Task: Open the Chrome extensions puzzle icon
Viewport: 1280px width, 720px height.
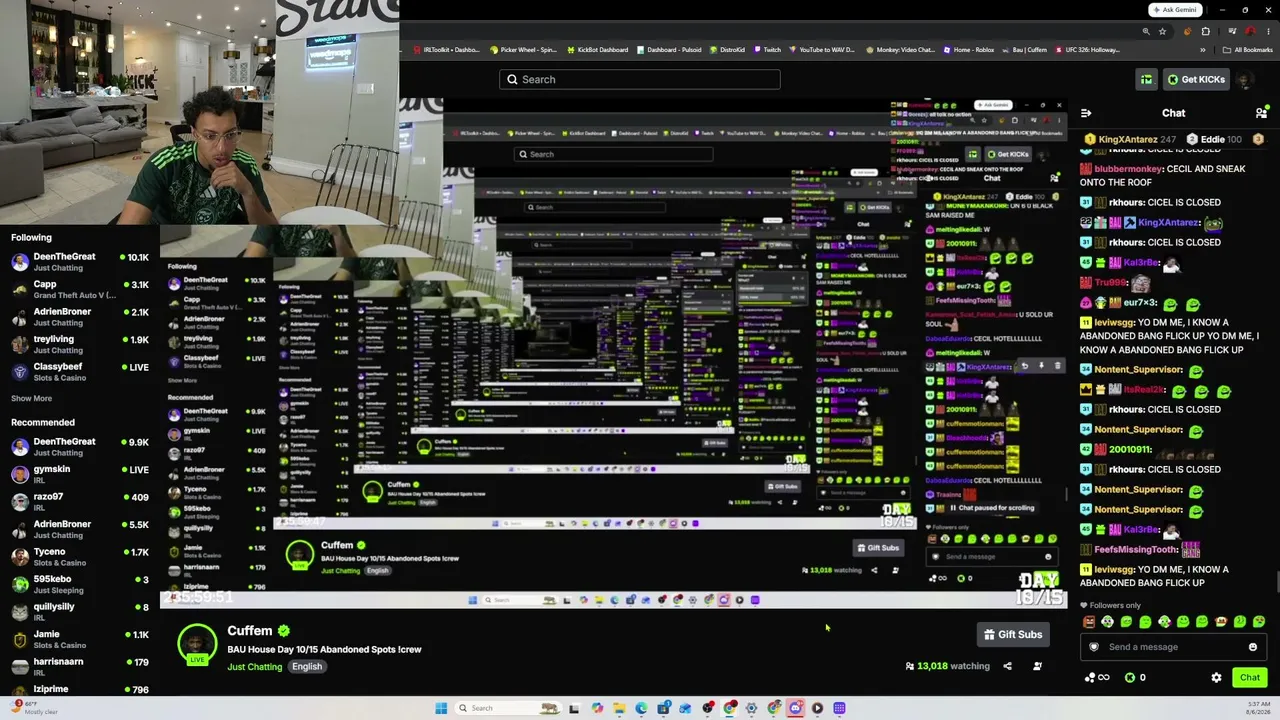Action: (1206, 31)
